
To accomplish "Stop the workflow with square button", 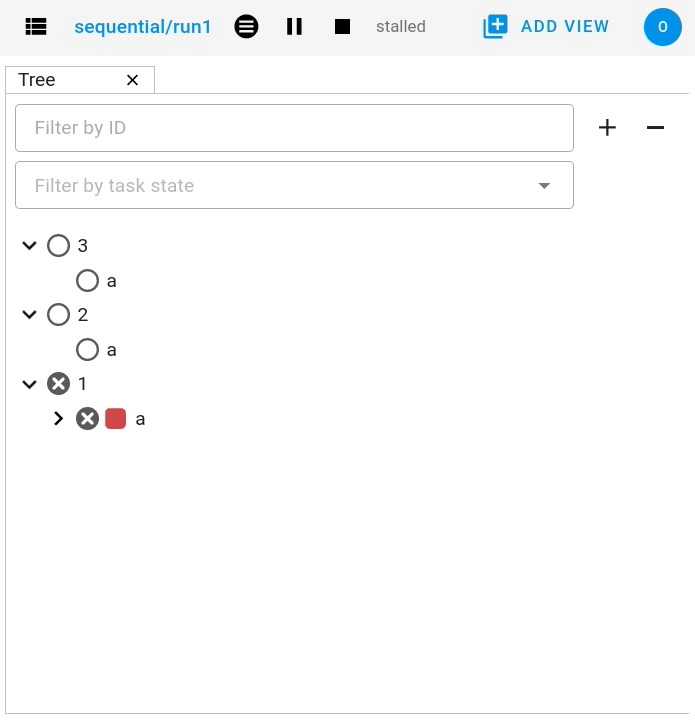I will click(x=342, y=27).
